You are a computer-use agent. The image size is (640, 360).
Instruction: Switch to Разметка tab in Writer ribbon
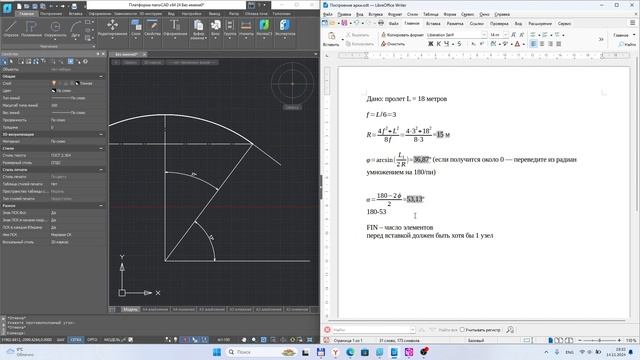coord(455,23)
